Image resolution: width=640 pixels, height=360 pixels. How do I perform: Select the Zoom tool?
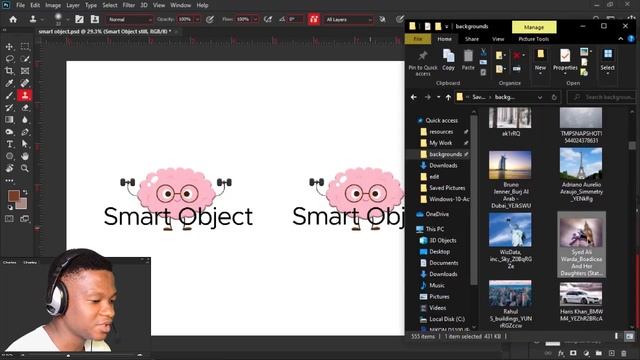click(25, 168)
